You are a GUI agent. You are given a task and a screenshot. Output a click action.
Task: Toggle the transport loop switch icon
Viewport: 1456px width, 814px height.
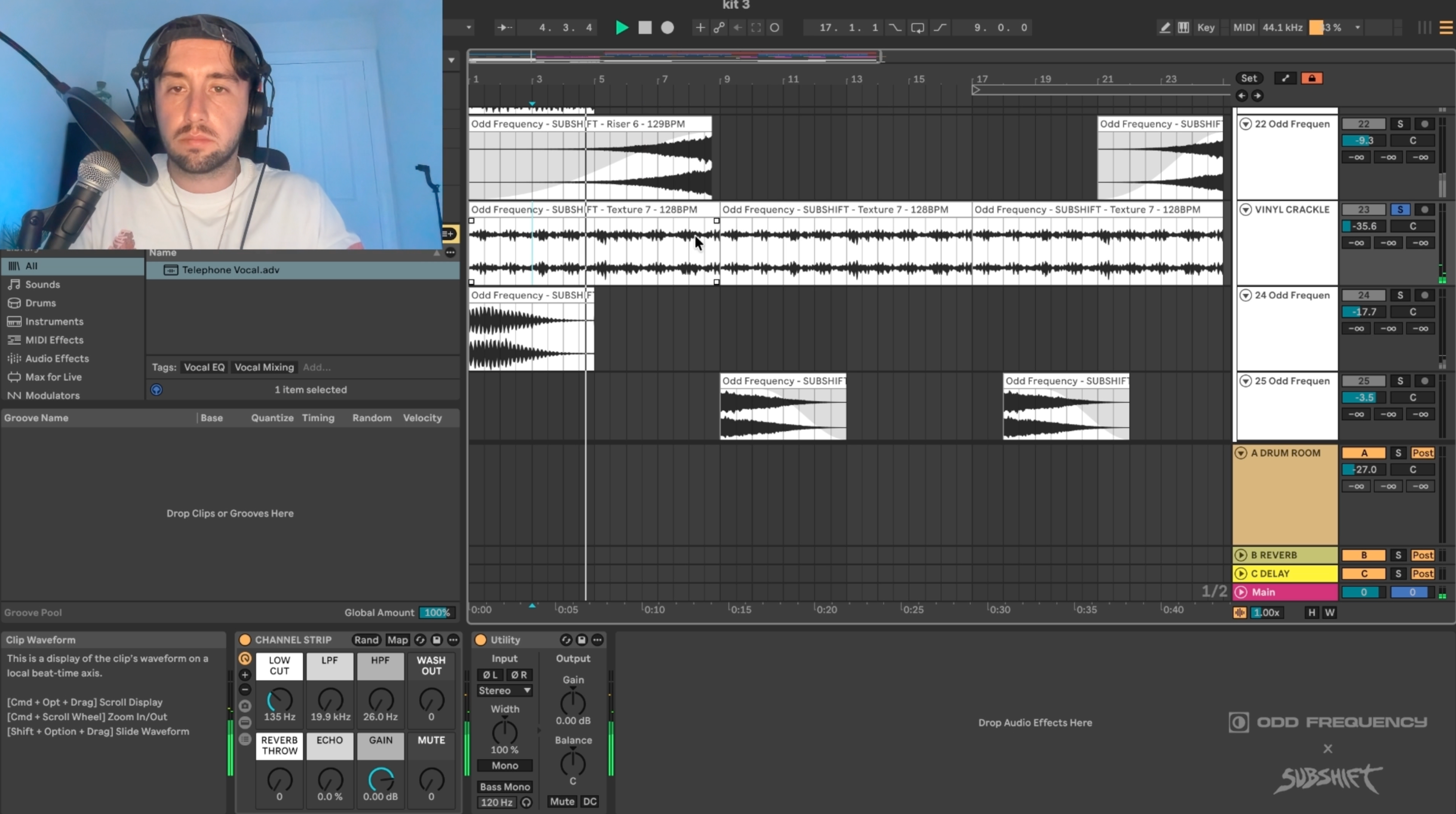[917, 27]
